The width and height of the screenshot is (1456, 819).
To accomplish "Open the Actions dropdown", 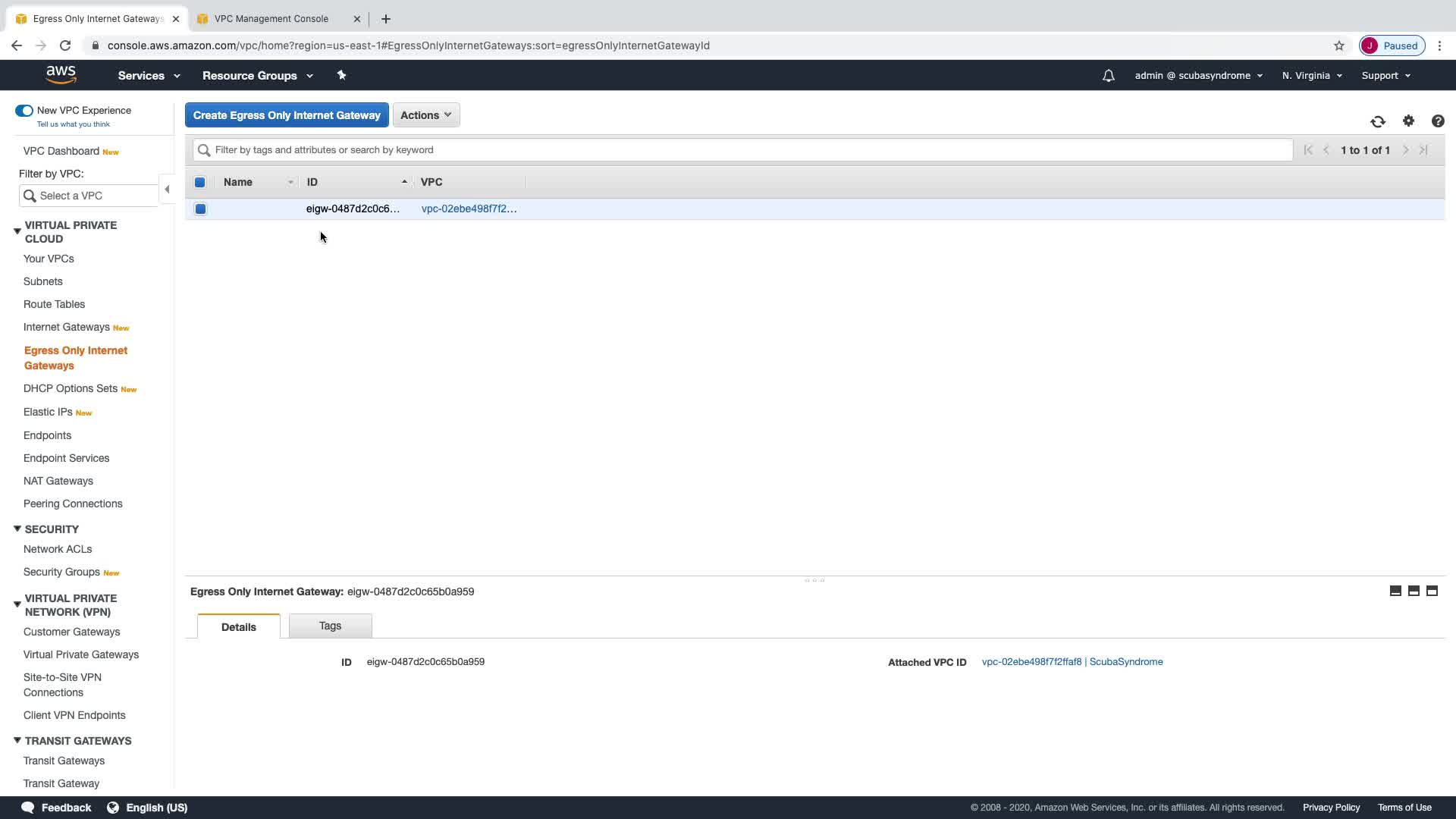I will pyautogui.click(x=426, y=115).
